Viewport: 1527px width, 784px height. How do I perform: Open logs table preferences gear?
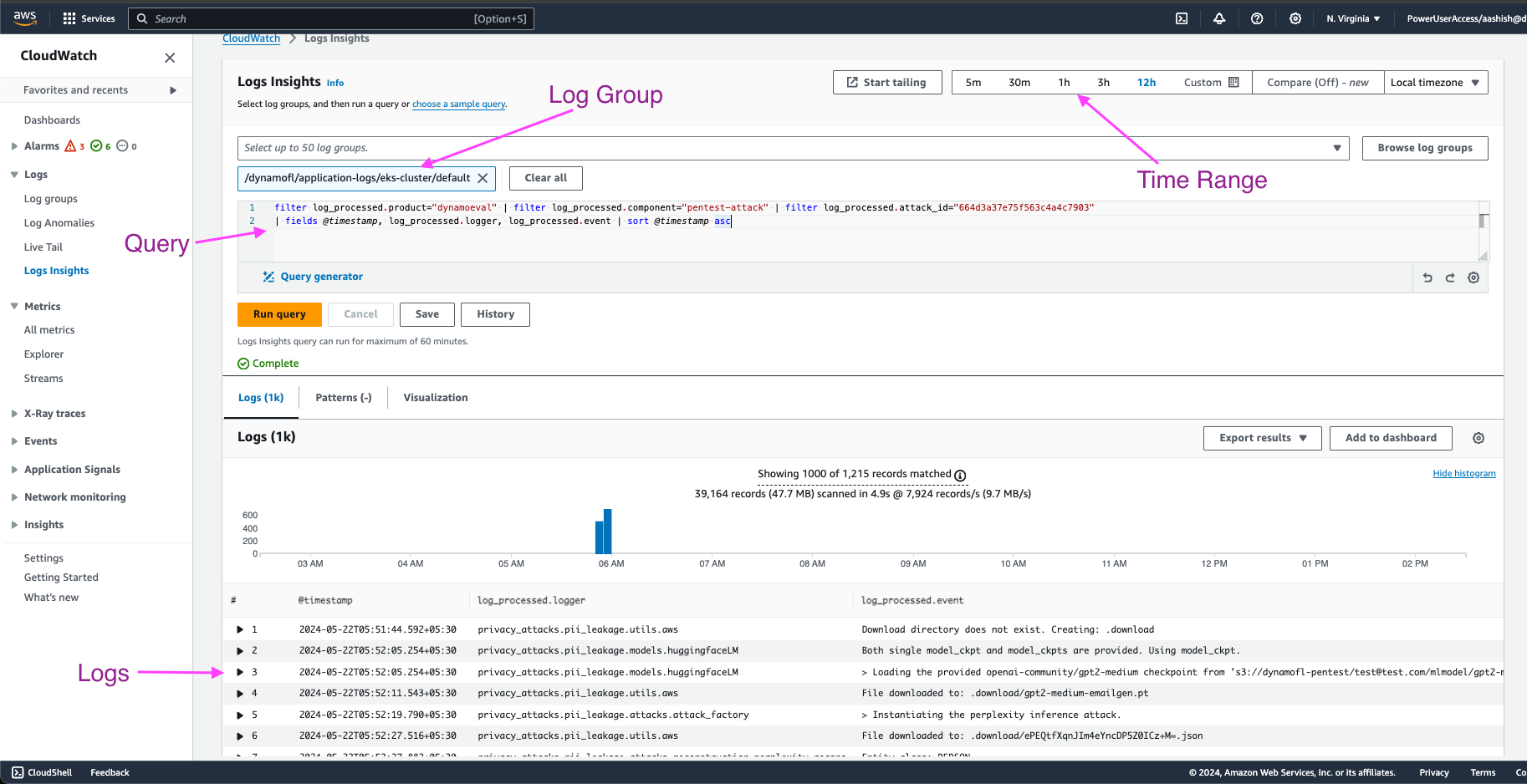coord(1478,438)
